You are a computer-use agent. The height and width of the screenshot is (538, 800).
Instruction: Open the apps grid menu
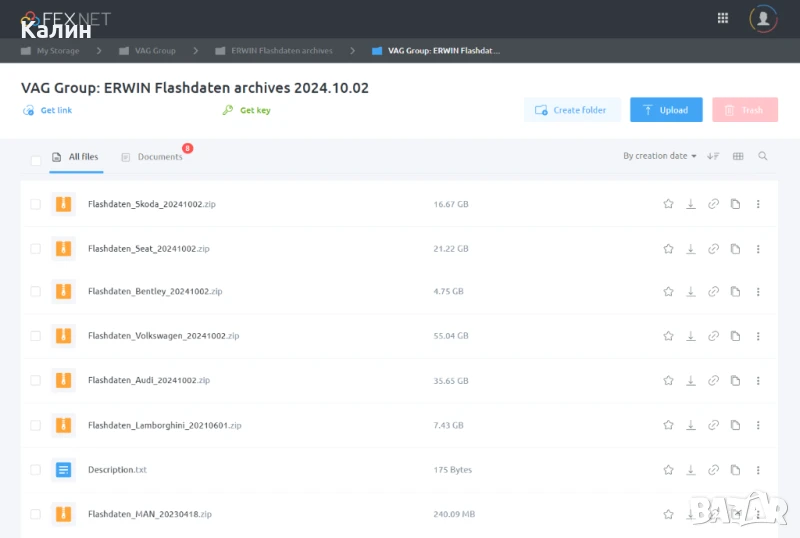click(723, 18)
